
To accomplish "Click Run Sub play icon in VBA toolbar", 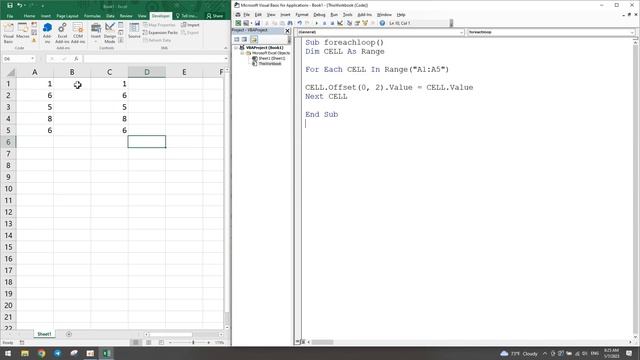I will click(316, 23).
